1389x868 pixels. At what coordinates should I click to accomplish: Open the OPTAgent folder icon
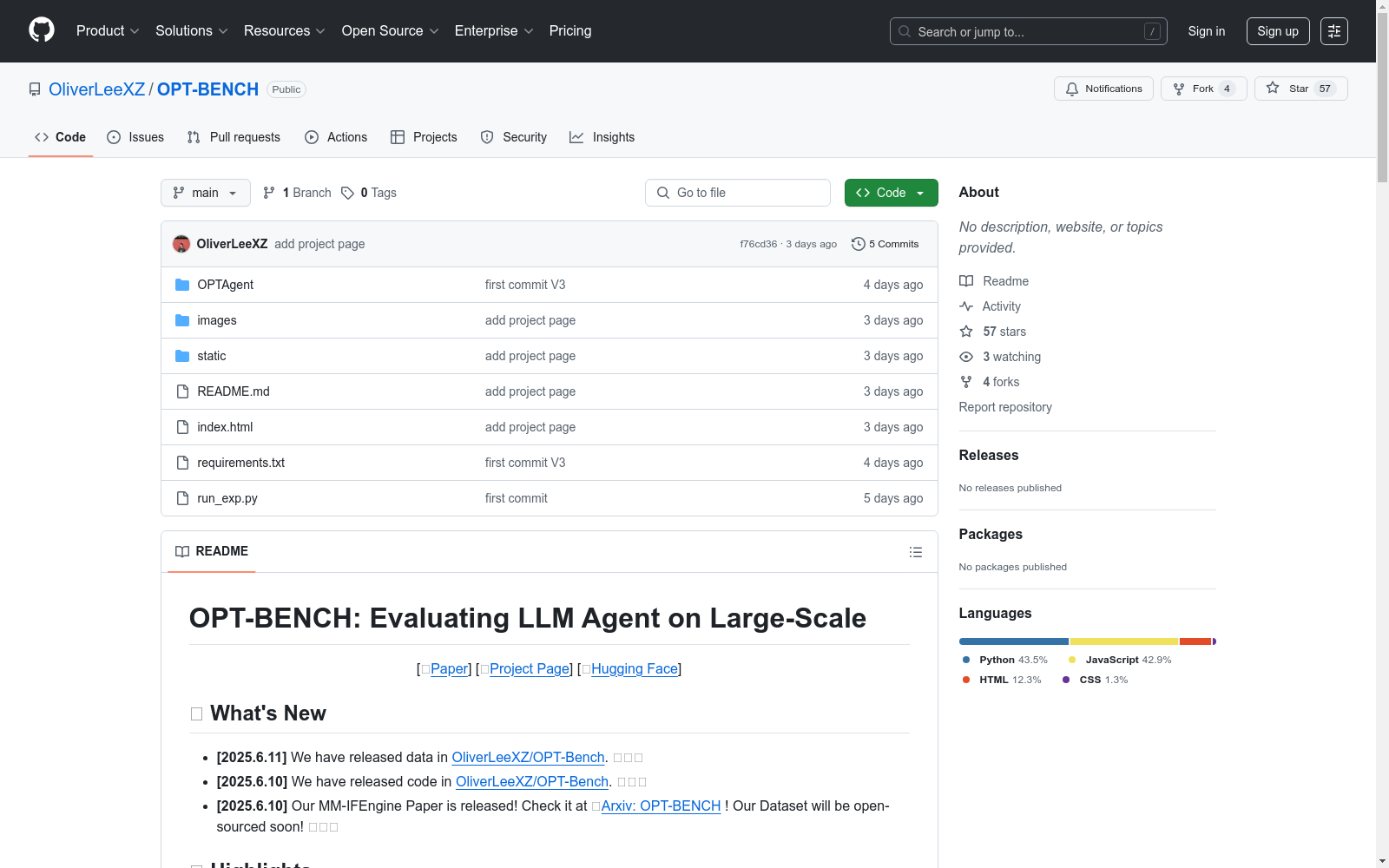(x=182, y=285)
